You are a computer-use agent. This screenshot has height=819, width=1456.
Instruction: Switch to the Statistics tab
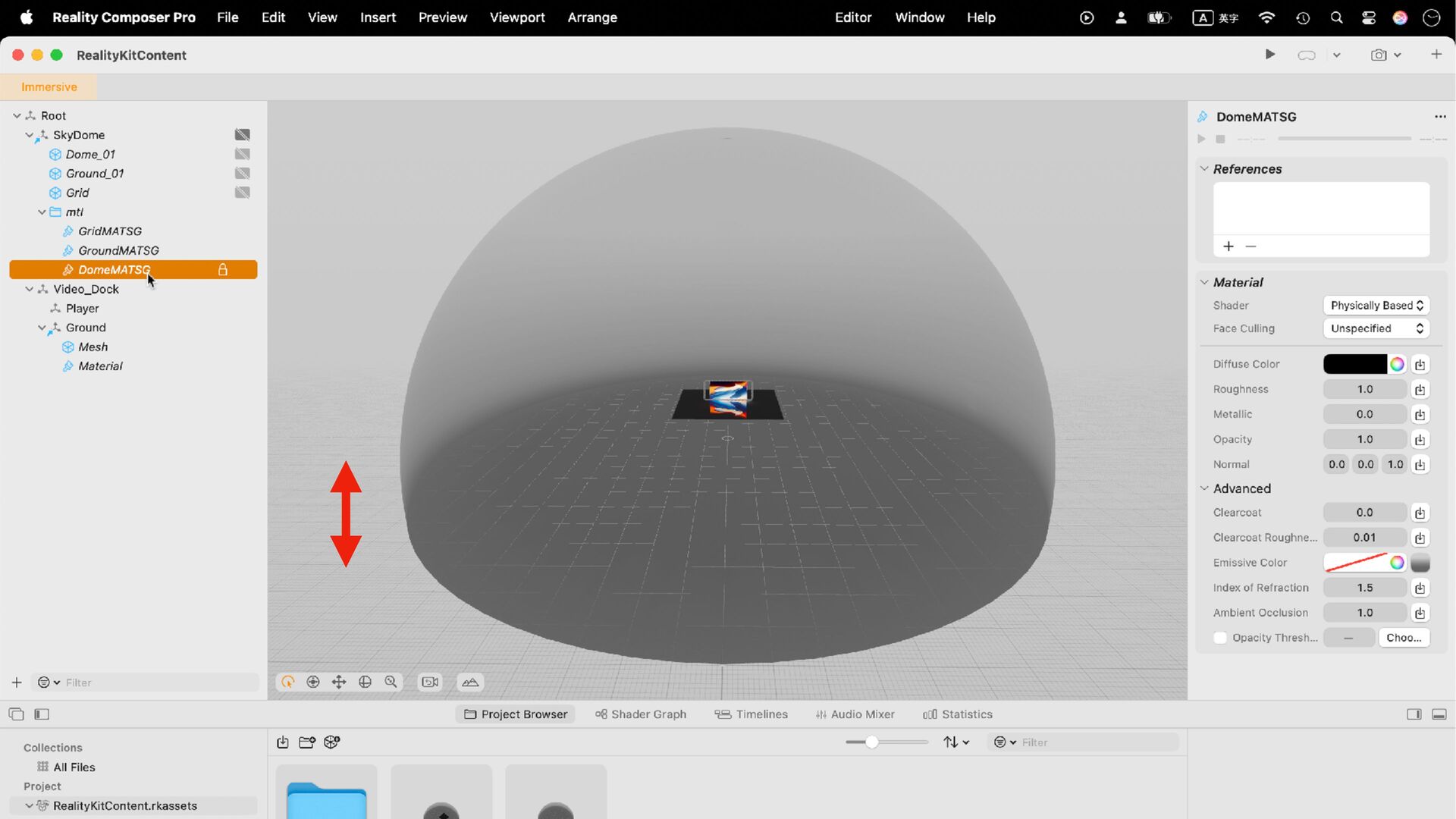(x=958, y=714)
